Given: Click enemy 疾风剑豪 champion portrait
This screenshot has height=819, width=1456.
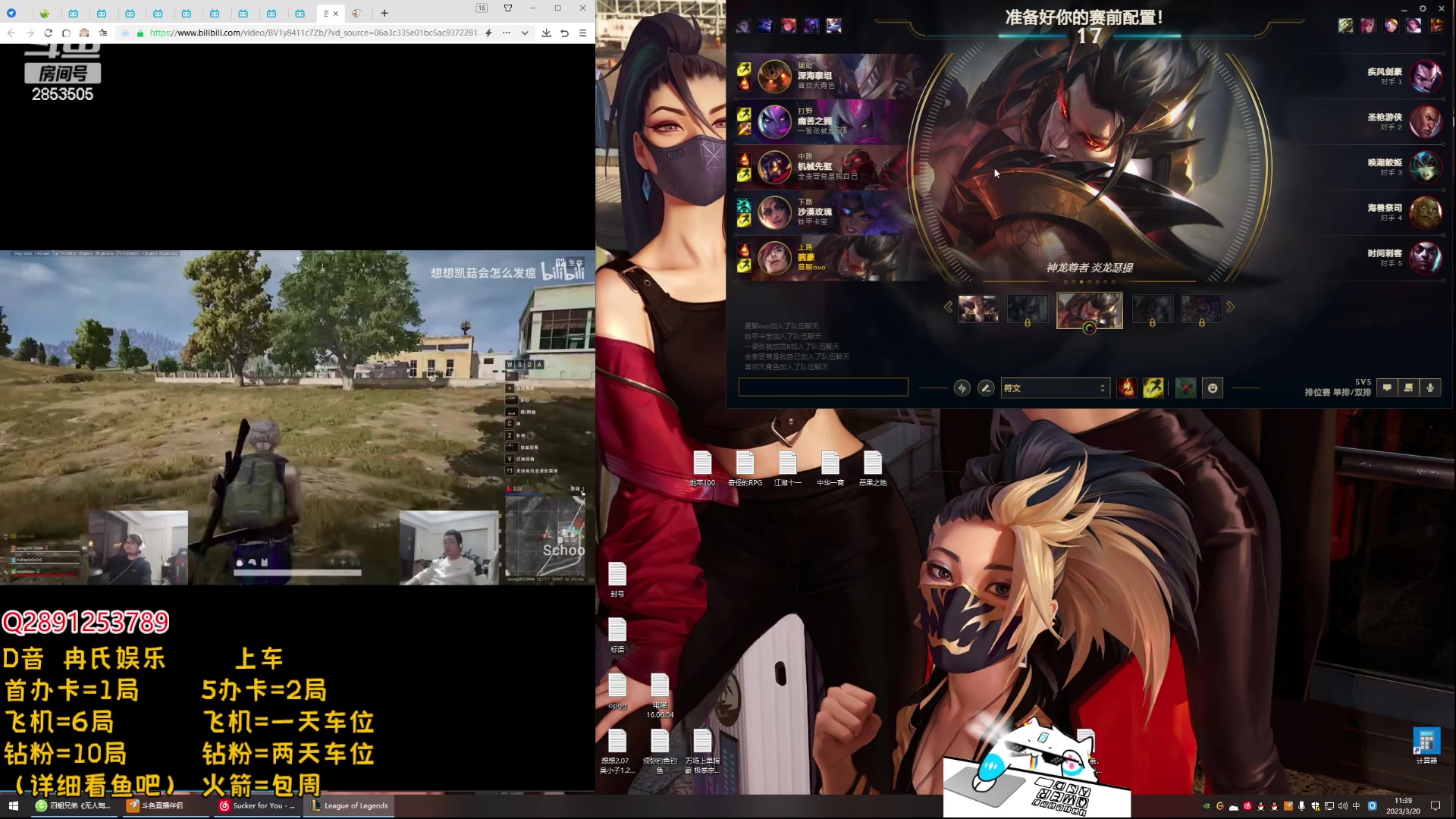Looking at the screenshot, I should tap(1426, 77).
